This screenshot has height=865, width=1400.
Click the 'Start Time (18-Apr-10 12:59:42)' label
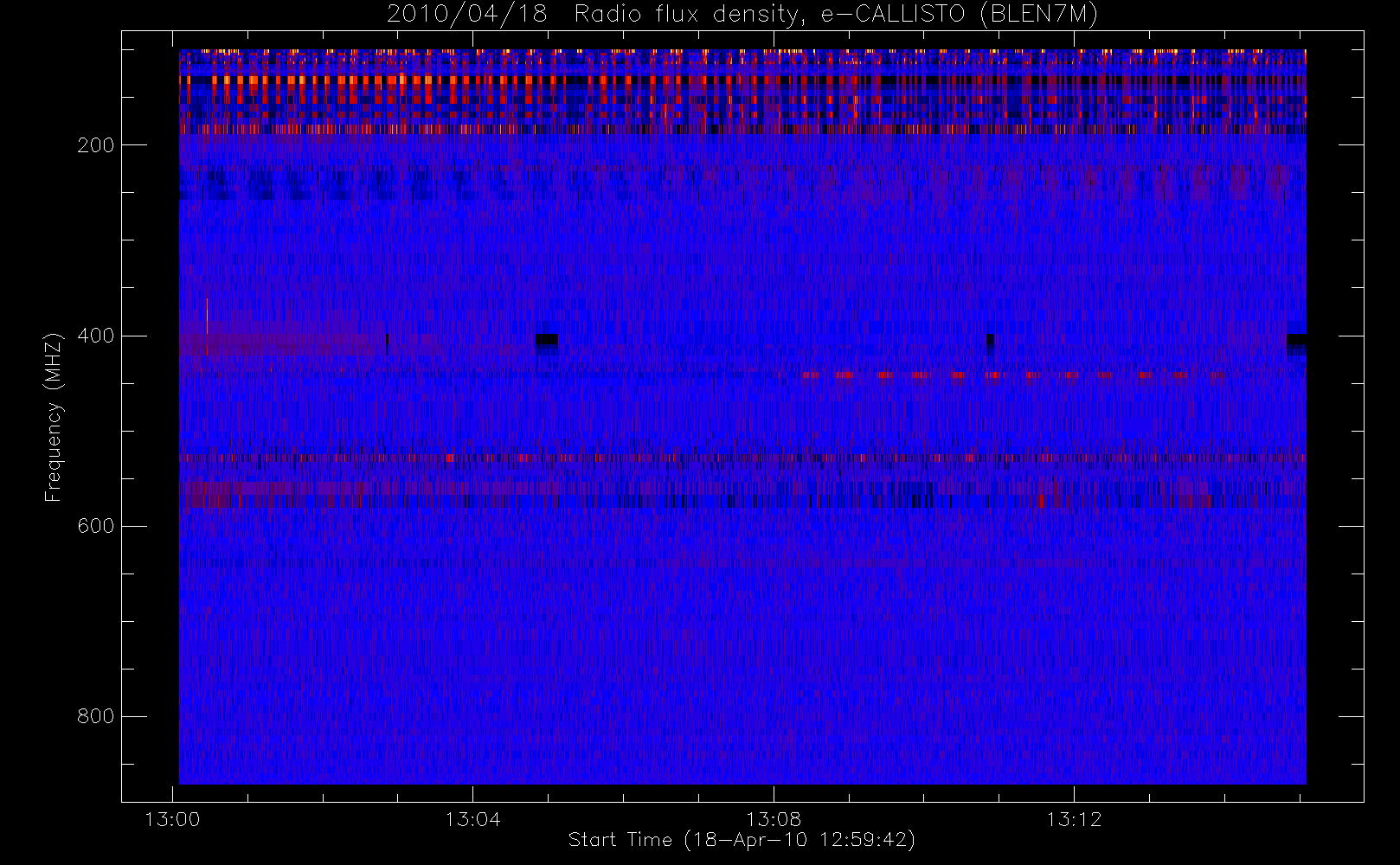coord(742,840)
